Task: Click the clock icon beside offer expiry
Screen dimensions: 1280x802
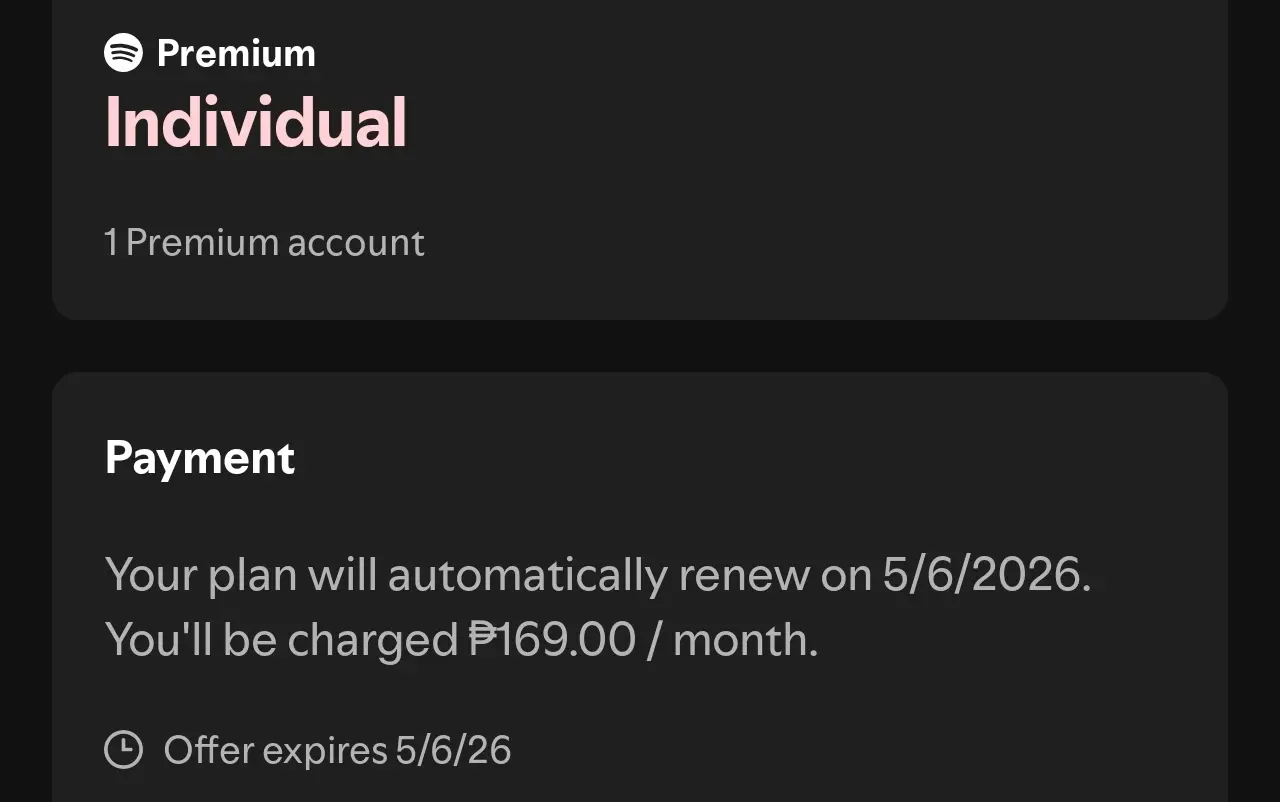Action: (124, 749)
